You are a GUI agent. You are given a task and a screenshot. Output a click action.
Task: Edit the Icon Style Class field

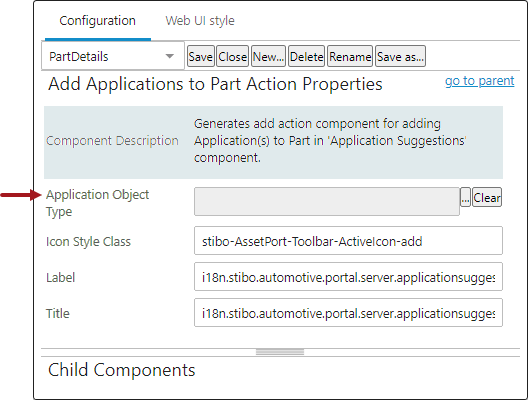(x=348, y=241)
